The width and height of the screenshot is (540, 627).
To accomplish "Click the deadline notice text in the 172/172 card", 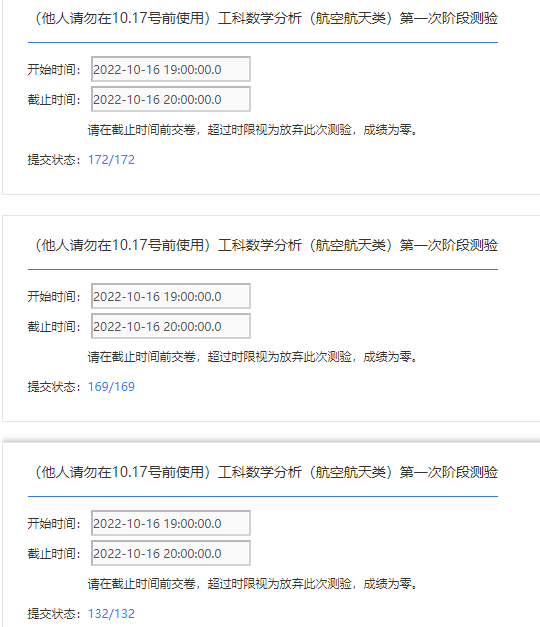I will [x=252, y=130].
